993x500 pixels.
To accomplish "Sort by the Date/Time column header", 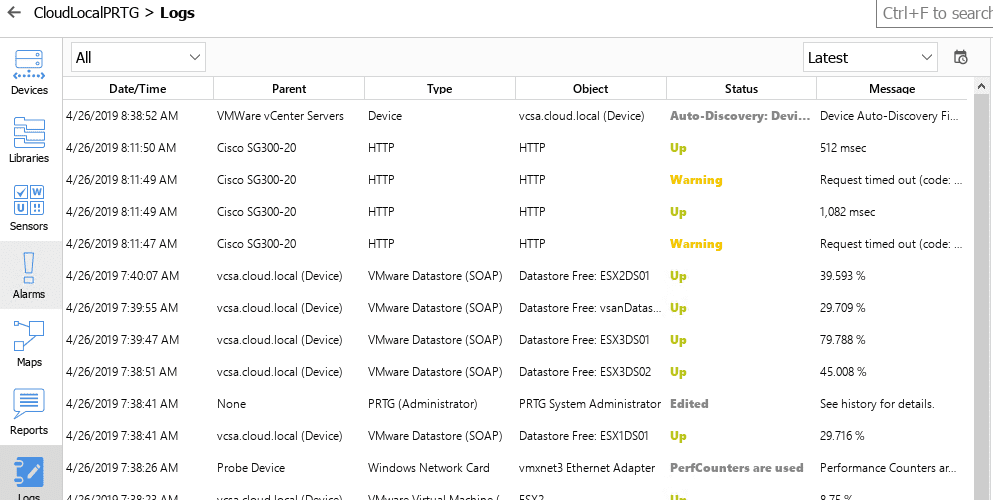I will 138,89.
